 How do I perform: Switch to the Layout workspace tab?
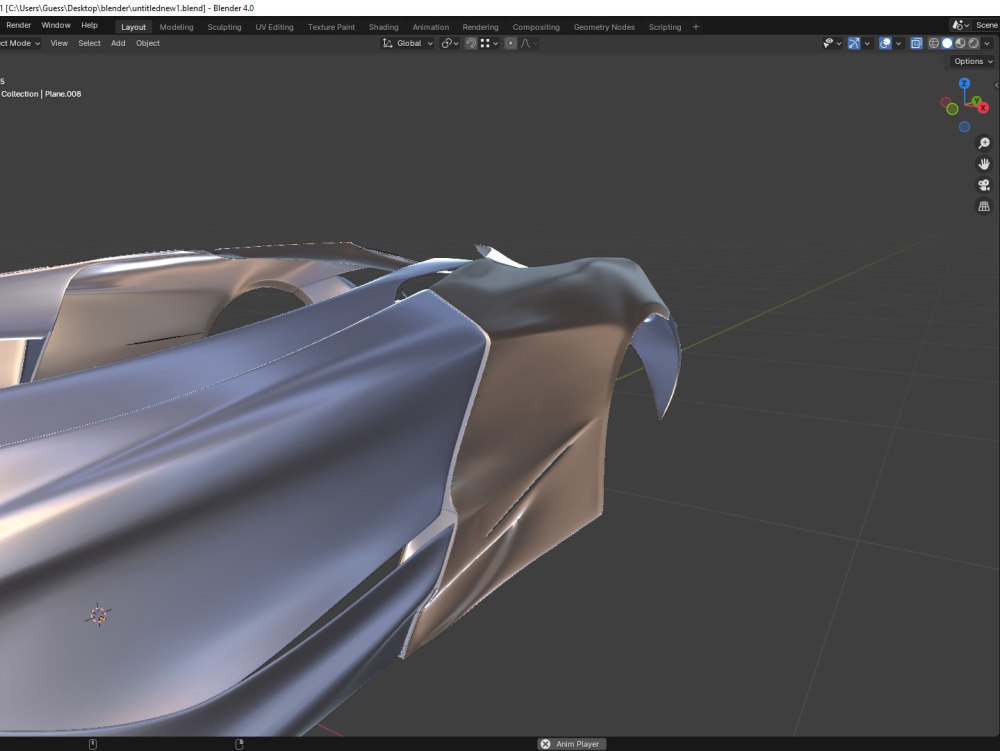(133, 27)
